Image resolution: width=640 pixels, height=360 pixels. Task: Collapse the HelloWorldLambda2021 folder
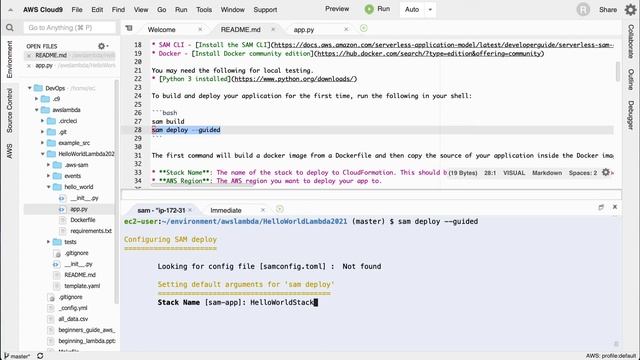[42, 154]
